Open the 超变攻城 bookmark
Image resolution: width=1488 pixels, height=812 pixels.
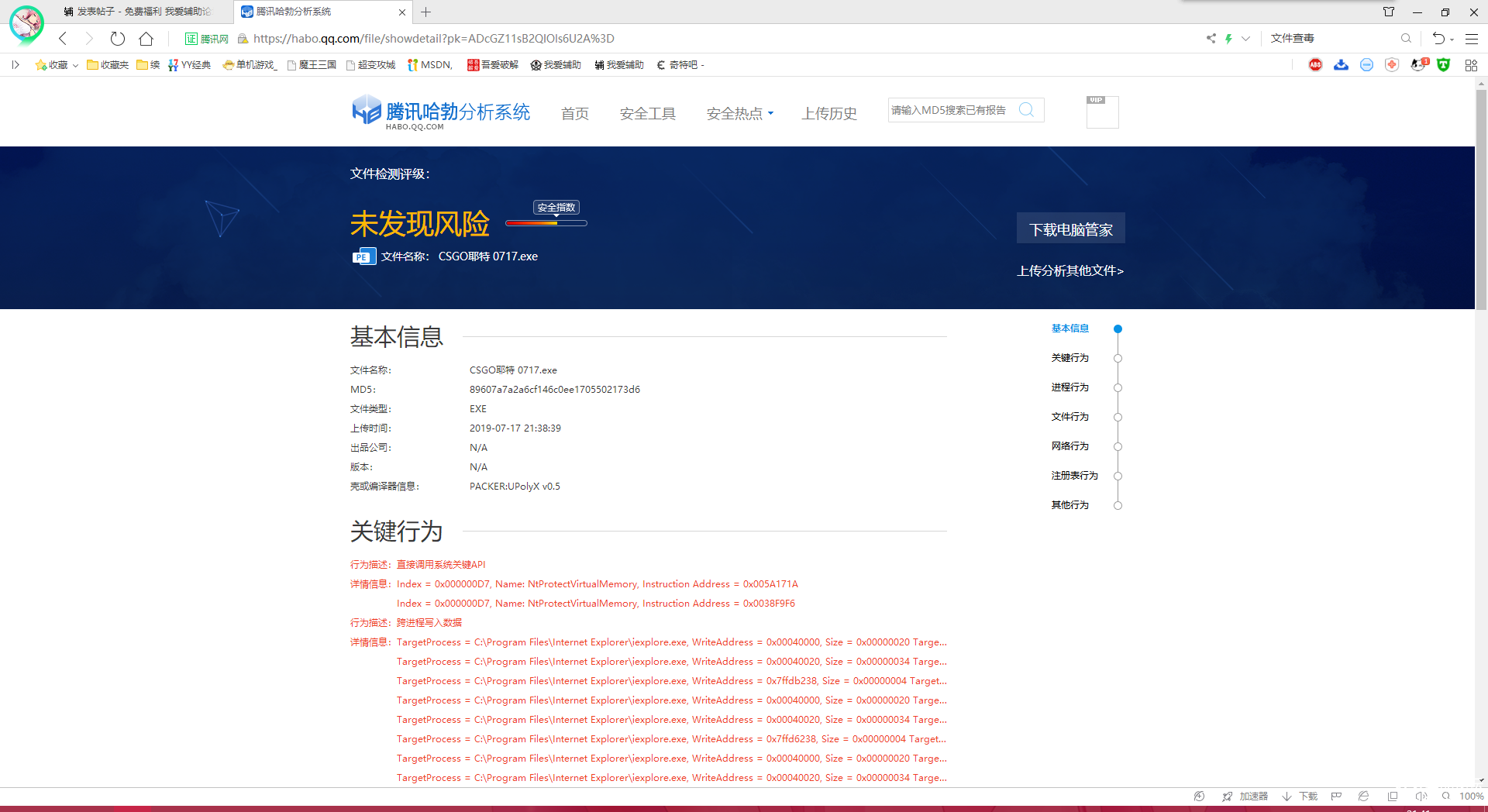click(x=370, y=65)
